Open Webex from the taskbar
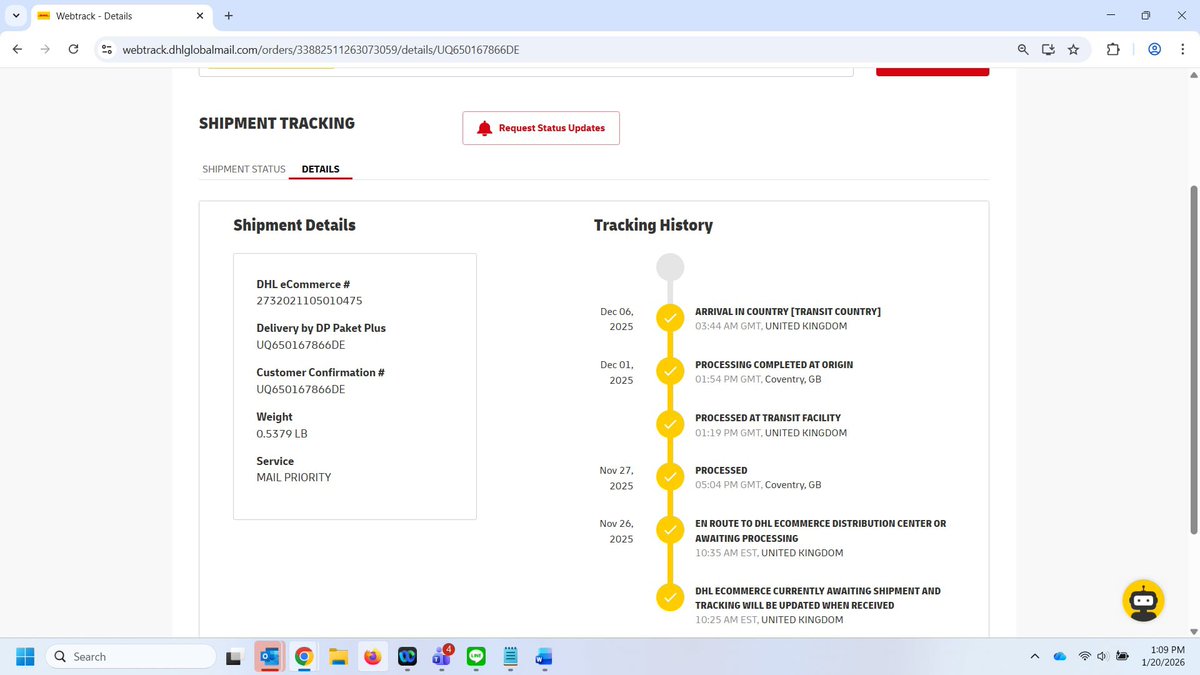1200x675 pixels. (x=407, y=657)
